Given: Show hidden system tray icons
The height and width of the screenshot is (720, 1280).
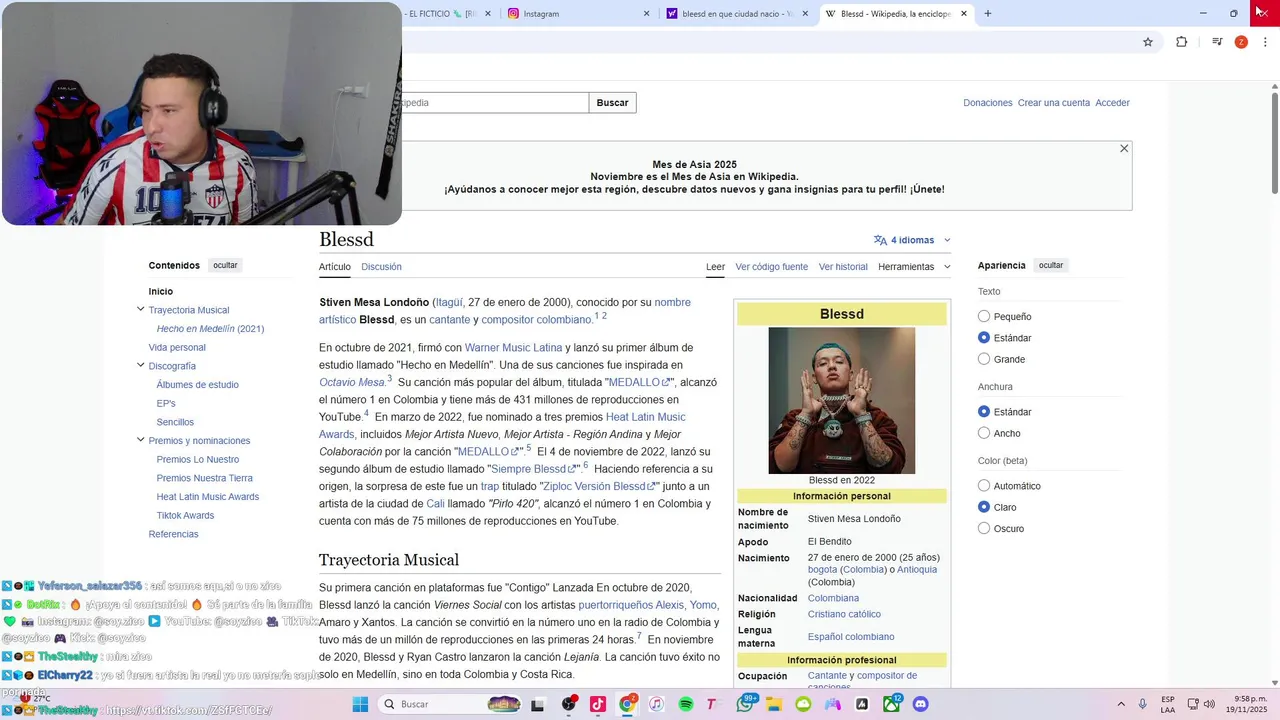Looking at the screenshot, I should click(1120, 704).
